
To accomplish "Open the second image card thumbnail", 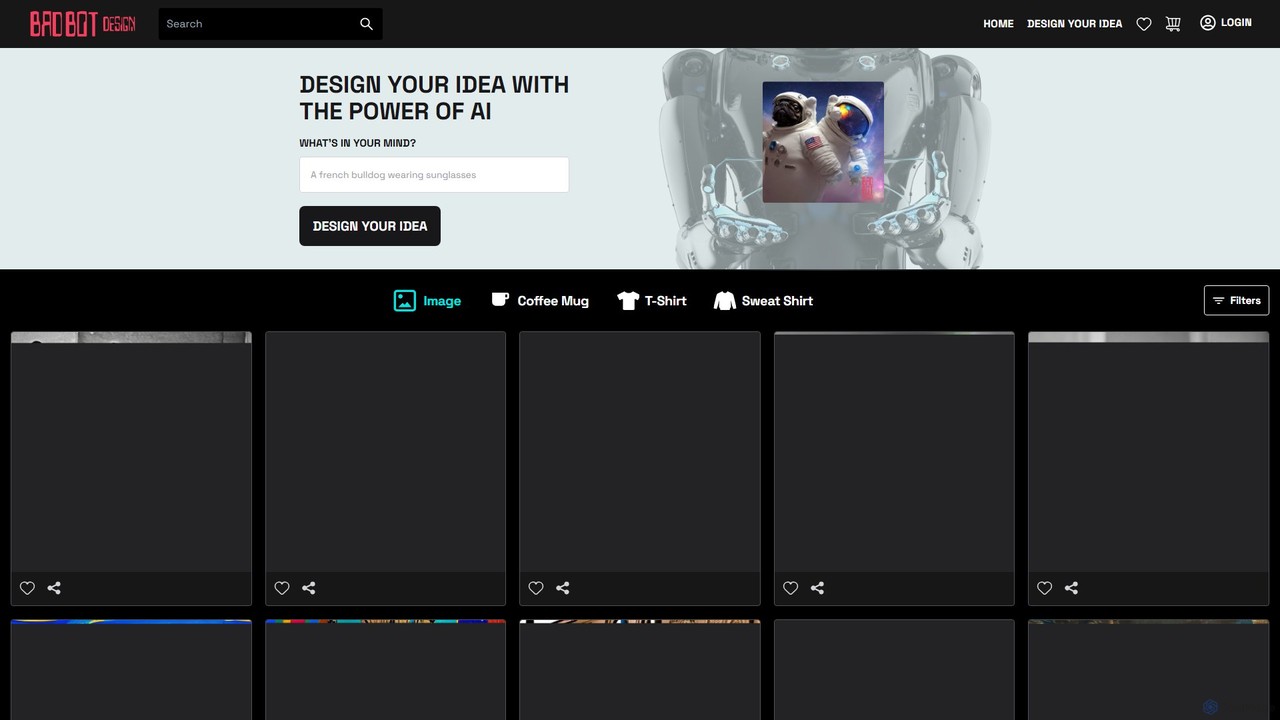I will coord(385,452).
